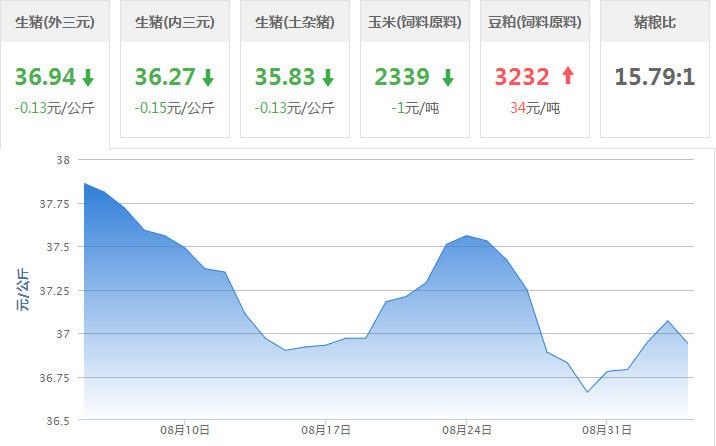Click the chart peak near 08月24日

[467, 236]
